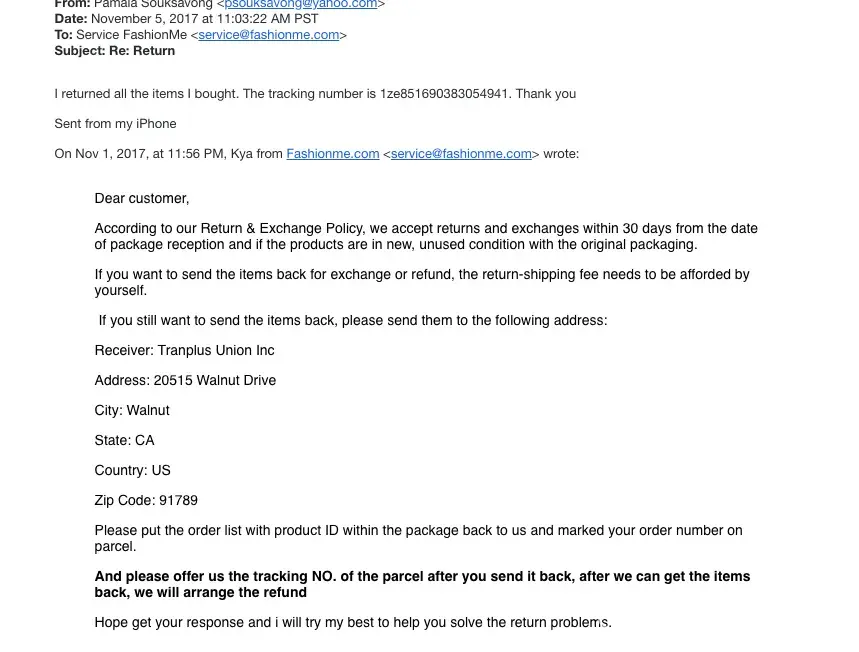Click the Dear customer greeting
859x652 pixels.
[x=142, y=199]
